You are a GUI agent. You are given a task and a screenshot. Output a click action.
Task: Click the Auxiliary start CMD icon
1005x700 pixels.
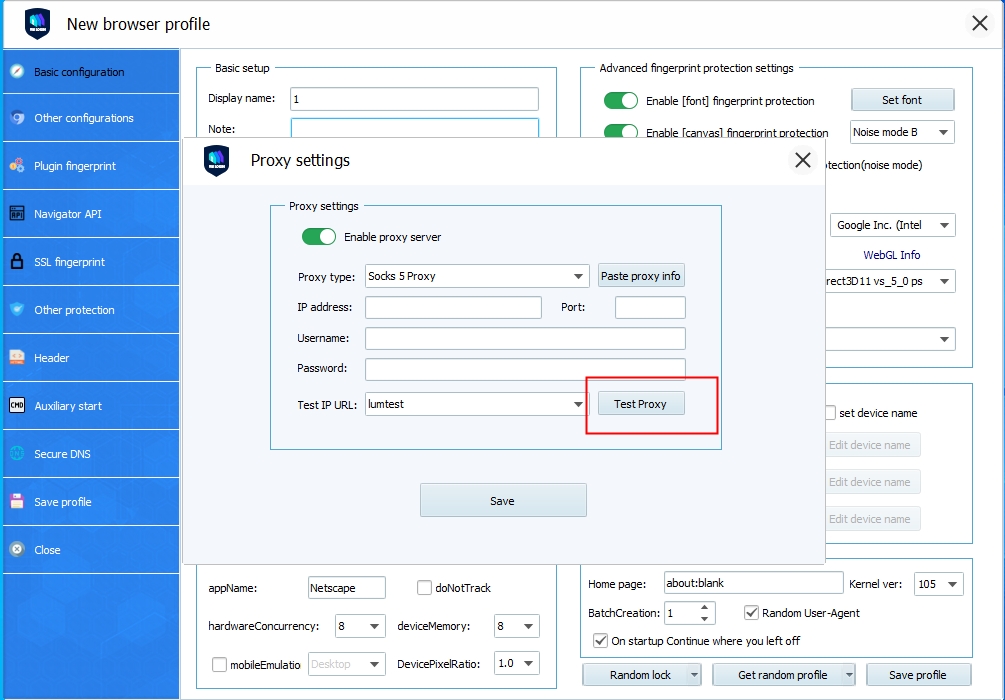tap(16, 406)
